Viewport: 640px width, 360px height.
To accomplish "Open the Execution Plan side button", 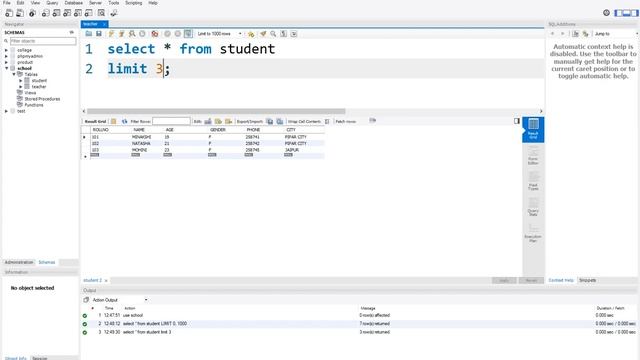I will (x=533, y=233).
